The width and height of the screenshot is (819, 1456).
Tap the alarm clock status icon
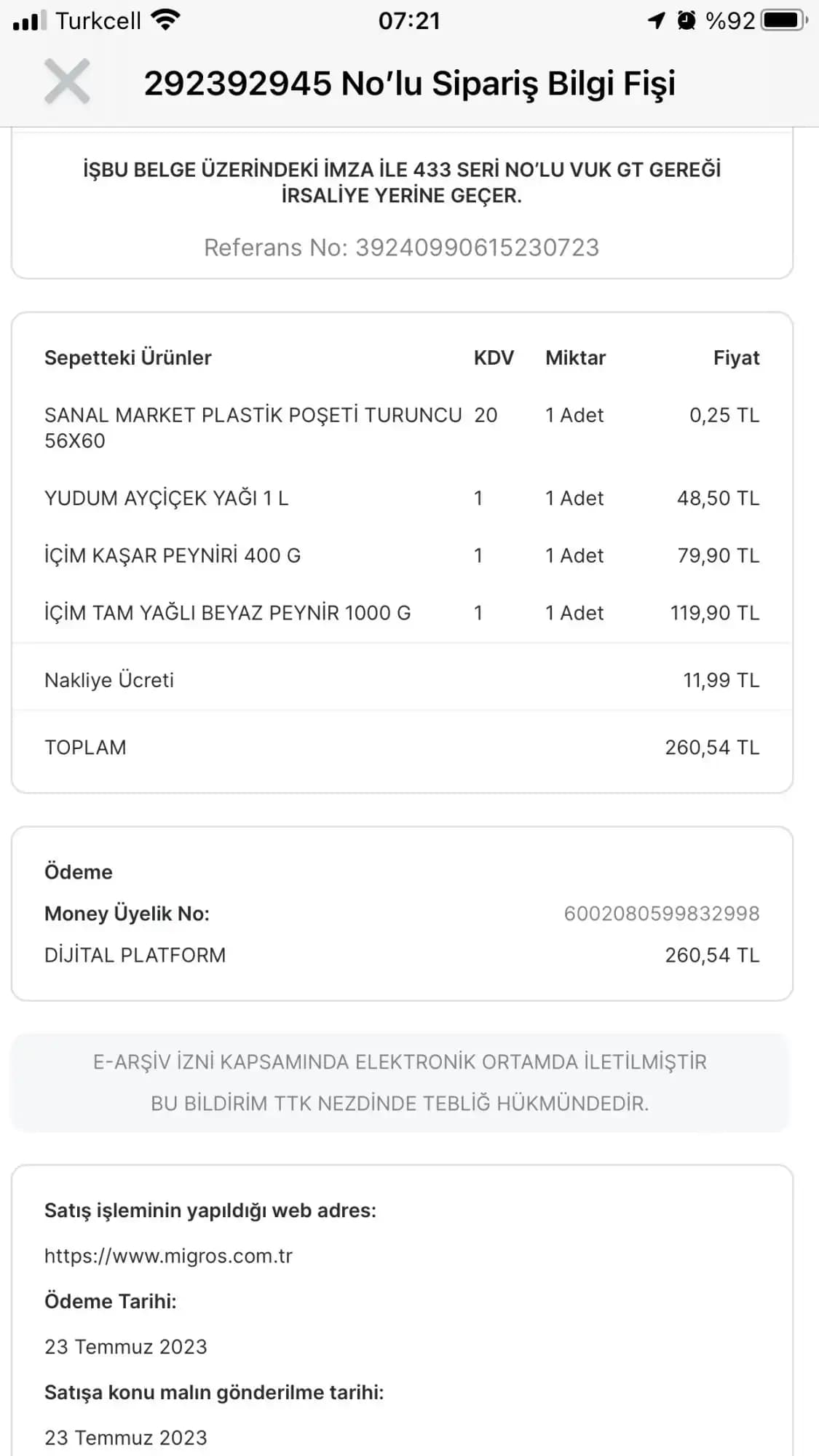click(686, 20)
